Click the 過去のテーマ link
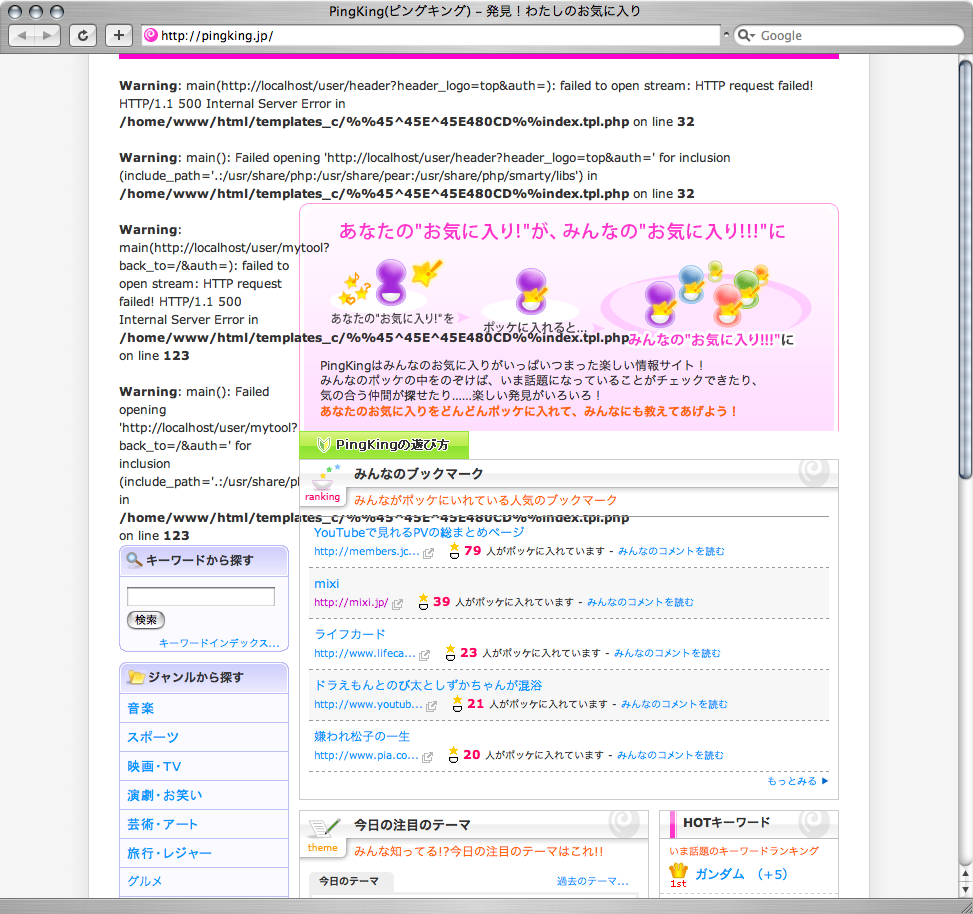 click(592, 881)
